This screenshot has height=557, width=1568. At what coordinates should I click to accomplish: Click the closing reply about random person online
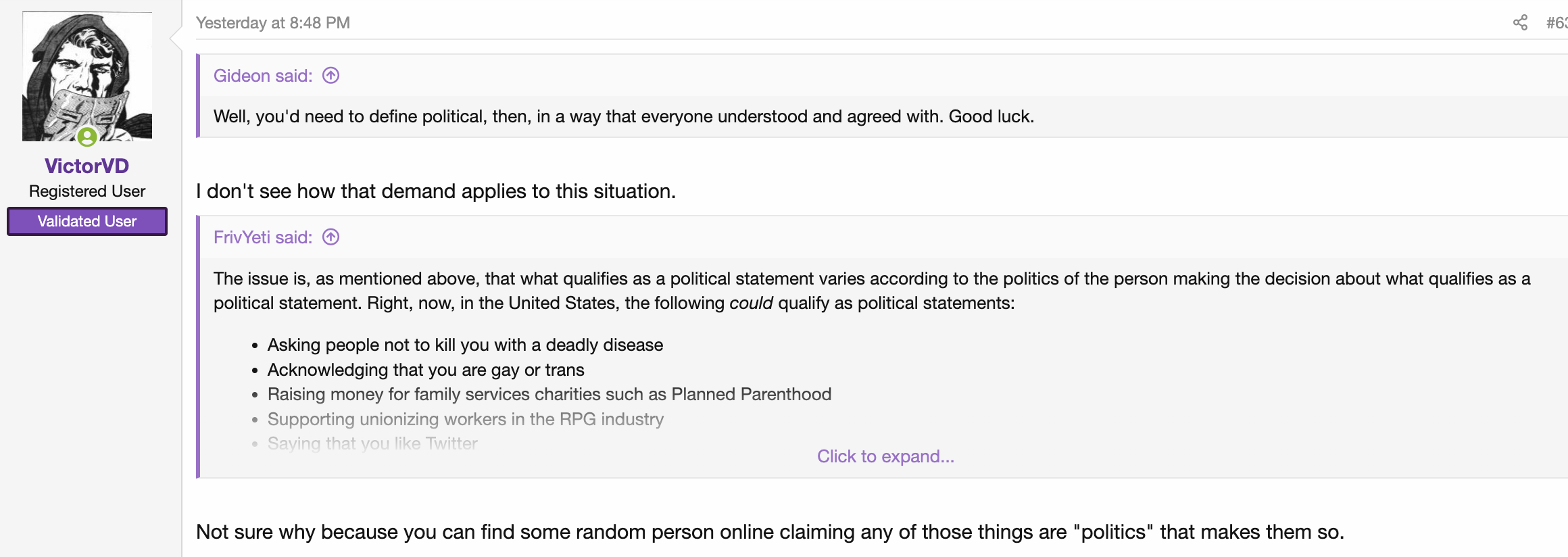[770, 532]
